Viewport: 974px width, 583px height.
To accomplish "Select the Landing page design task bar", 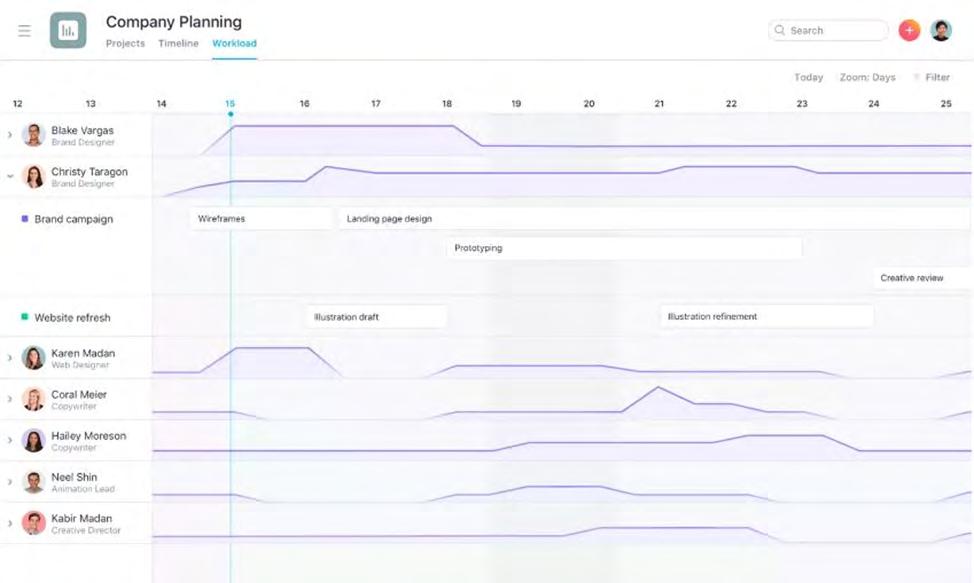I will tap(653, 219).
